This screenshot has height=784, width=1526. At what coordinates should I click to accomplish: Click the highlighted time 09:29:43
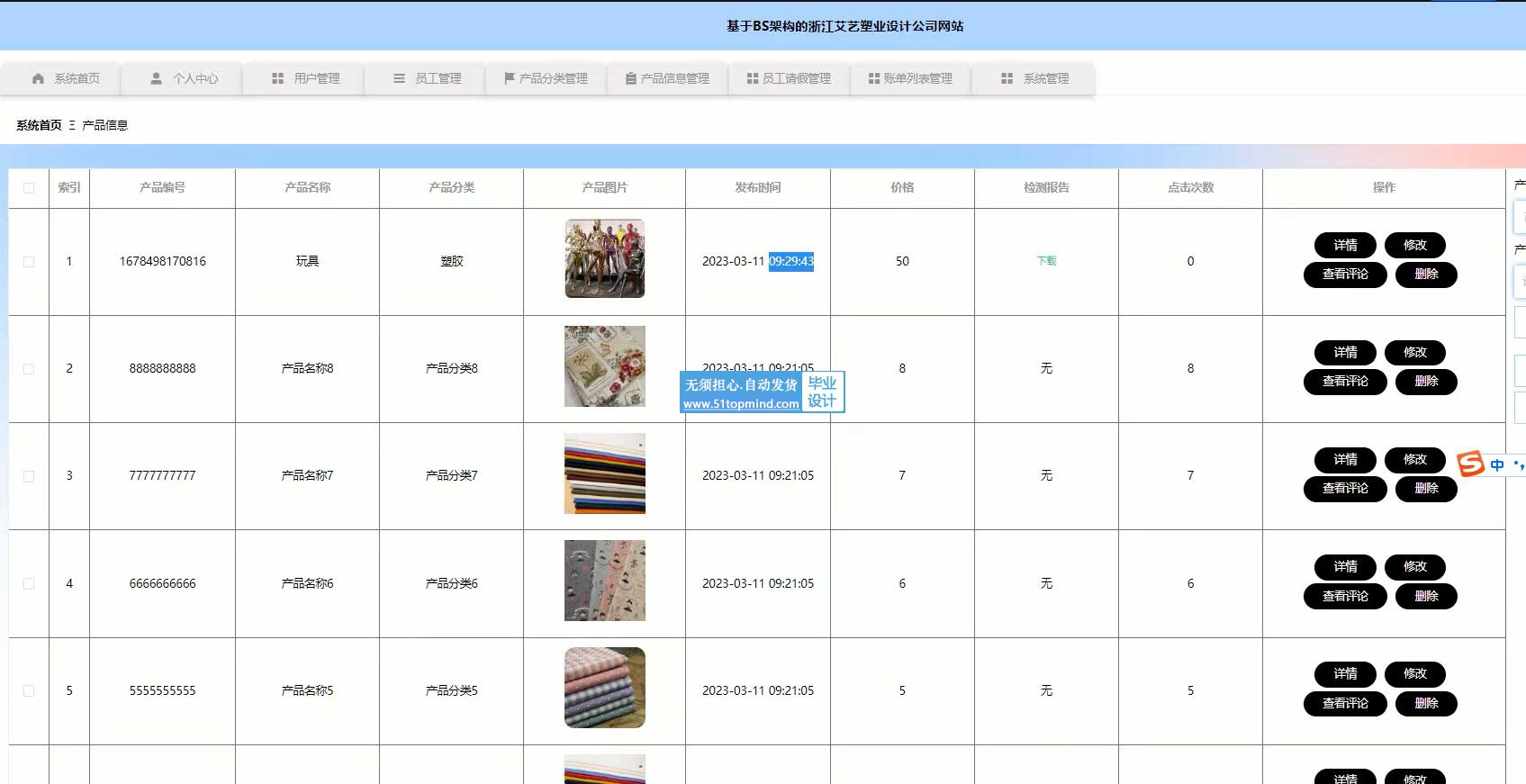pyautogui.click(x=791, y=261)
